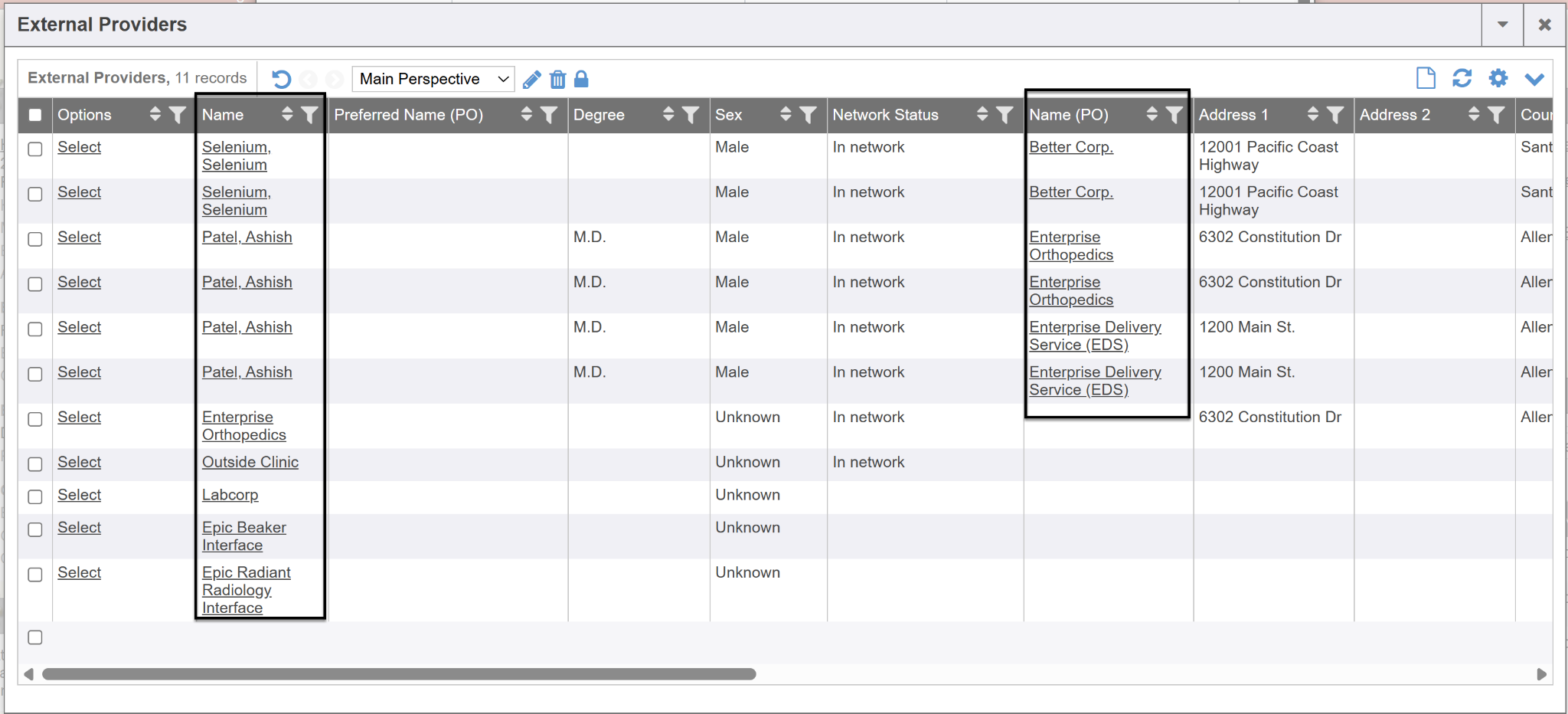This screenshot has height=714, width=1568.
Task: Click the new document page icon
Action: click(1426, 78)
